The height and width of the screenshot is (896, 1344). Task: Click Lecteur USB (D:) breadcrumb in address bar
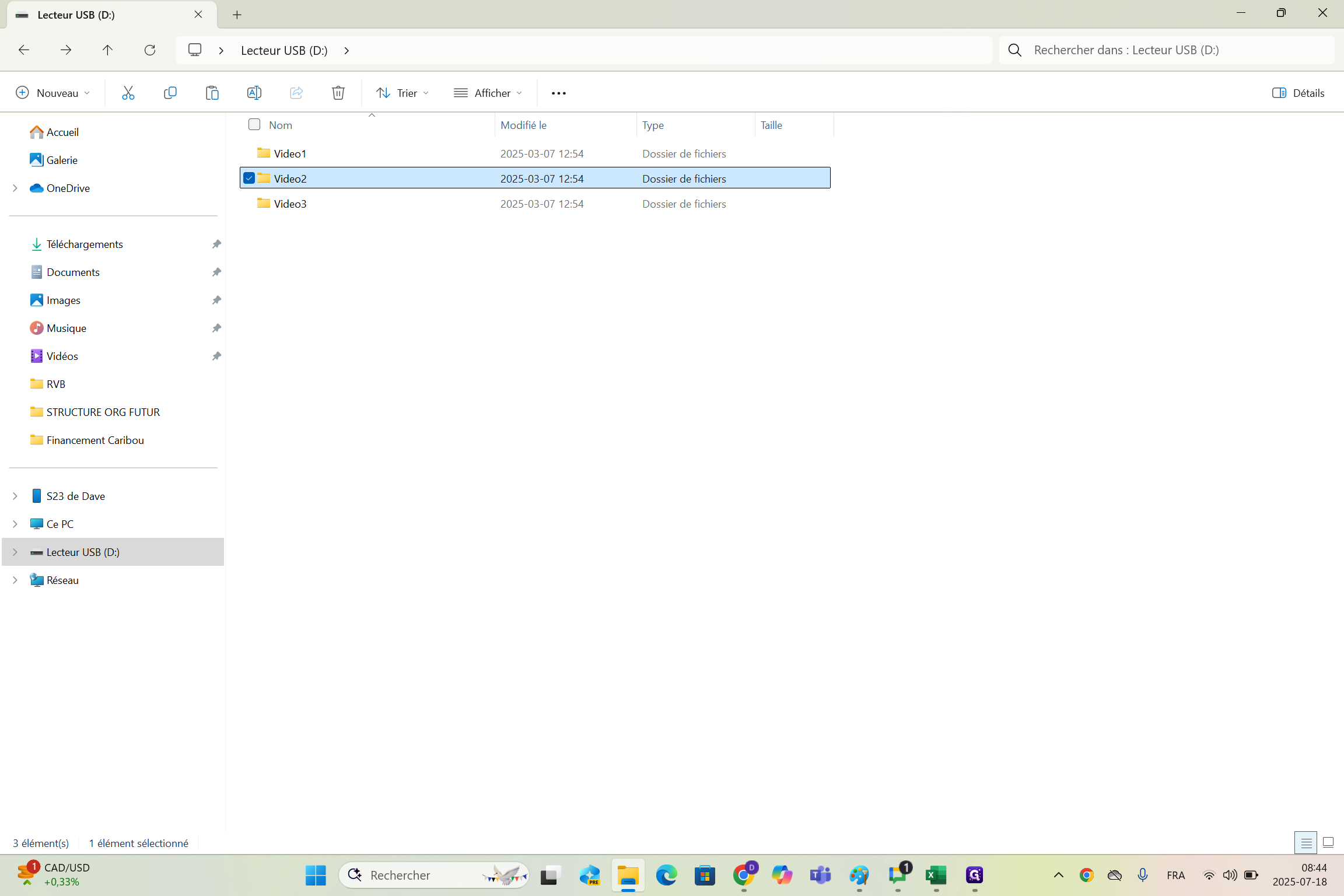coord(284,51)
